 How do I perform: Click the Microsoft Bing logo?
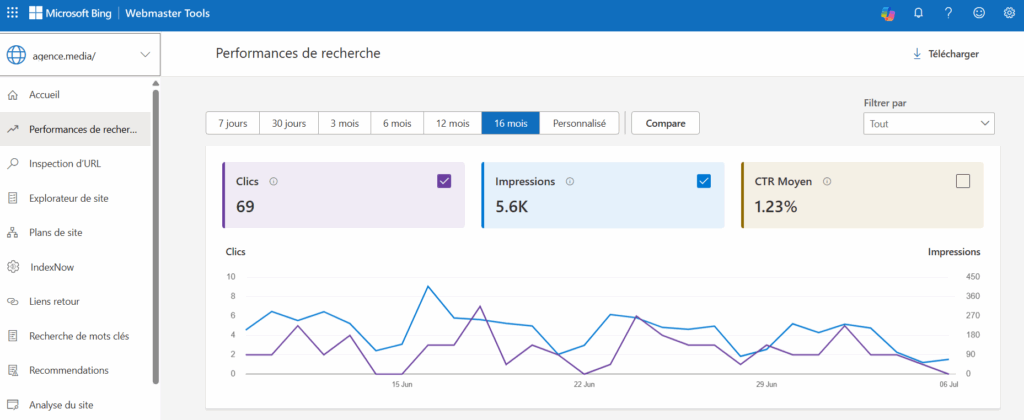pyautogui.click(x=70, y=13)
